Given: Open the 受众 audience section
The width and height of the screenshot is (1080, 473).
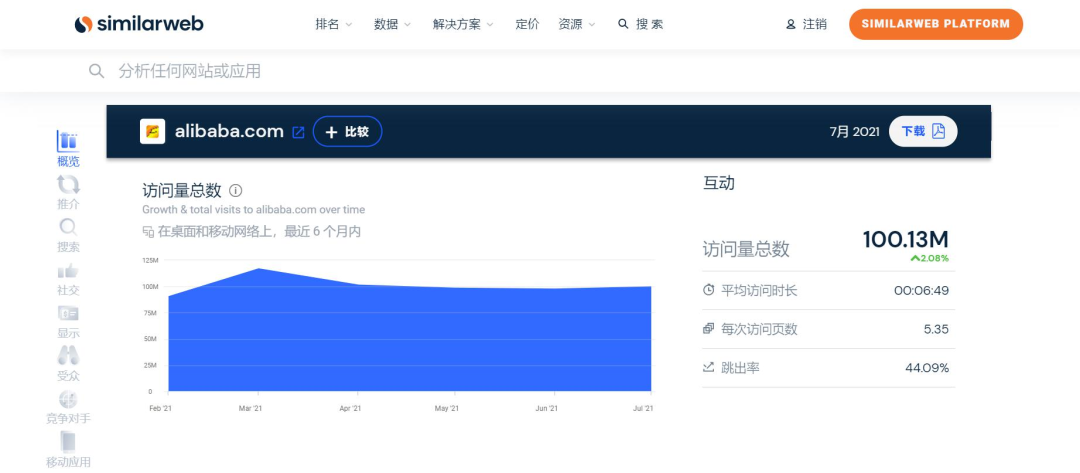Looking at the screenshot, I should [x=68, y=364].
